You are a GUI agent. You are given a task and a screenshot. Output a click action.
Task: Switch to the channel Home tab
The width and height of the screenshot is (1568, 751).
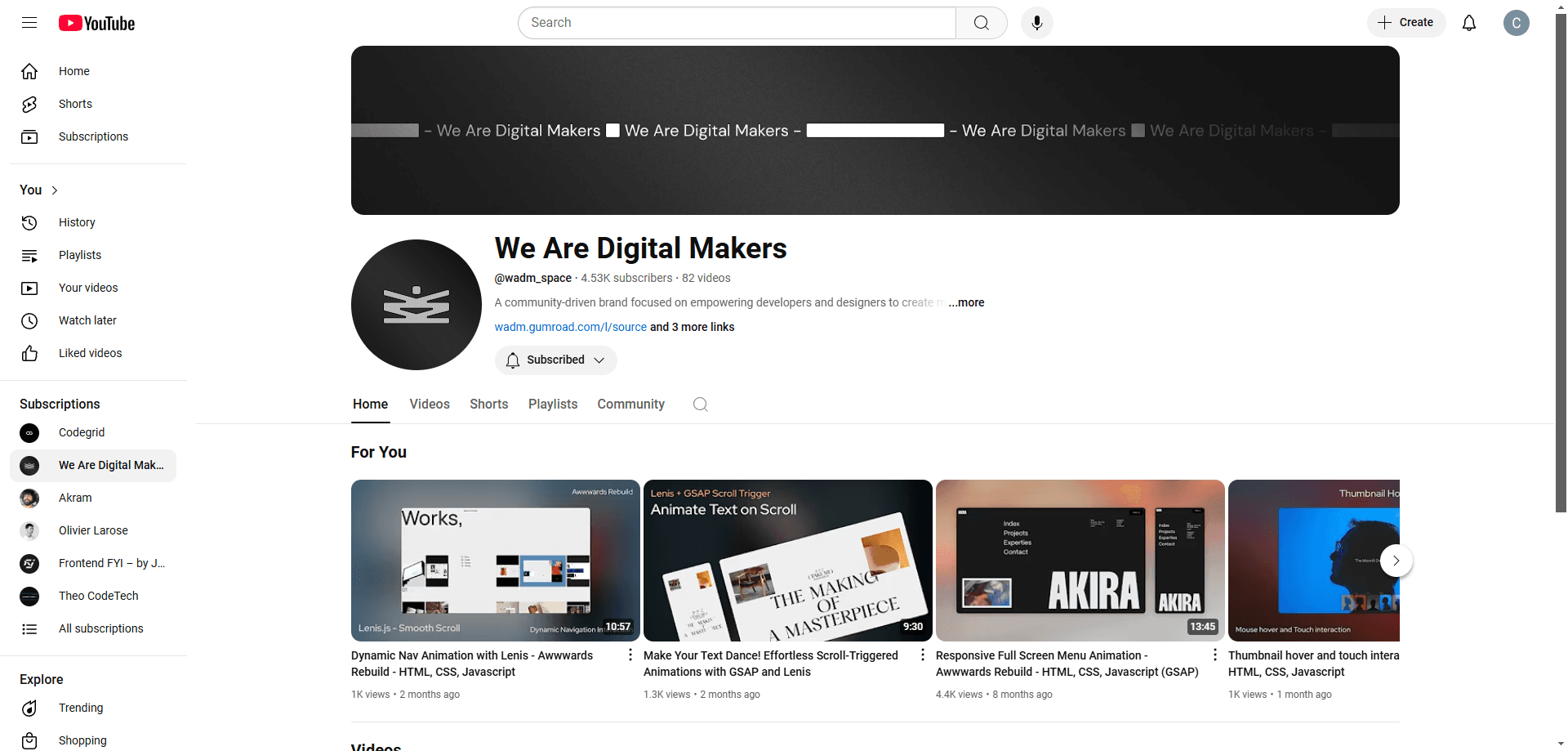(370, 405)
